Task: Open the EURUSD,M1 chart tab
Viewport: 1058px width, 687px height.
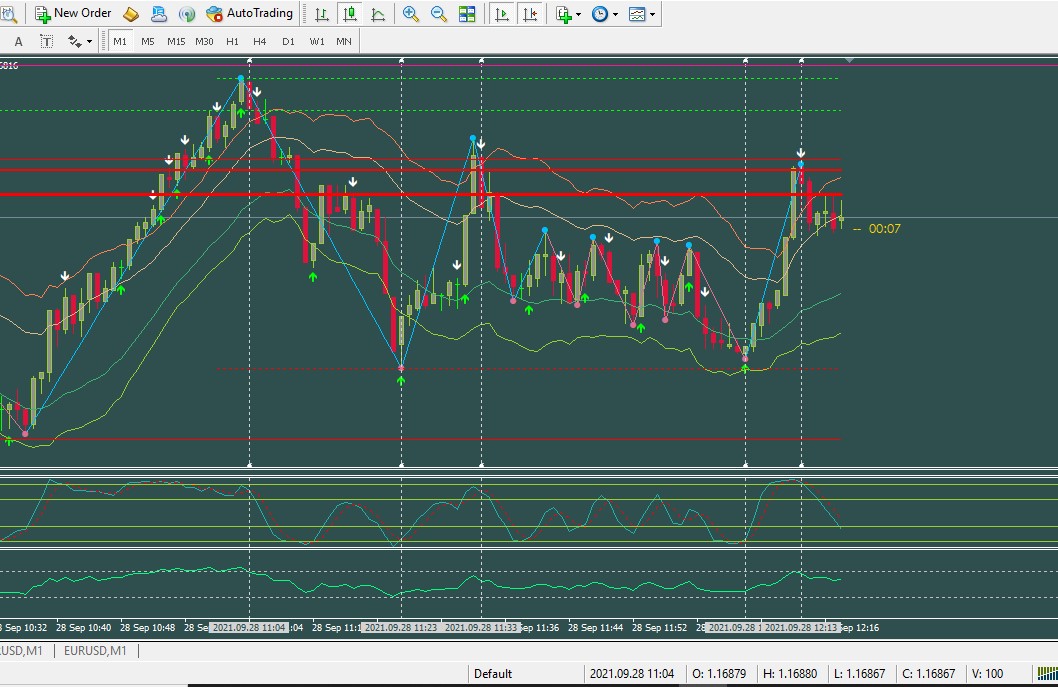Action: click(96, 651)
